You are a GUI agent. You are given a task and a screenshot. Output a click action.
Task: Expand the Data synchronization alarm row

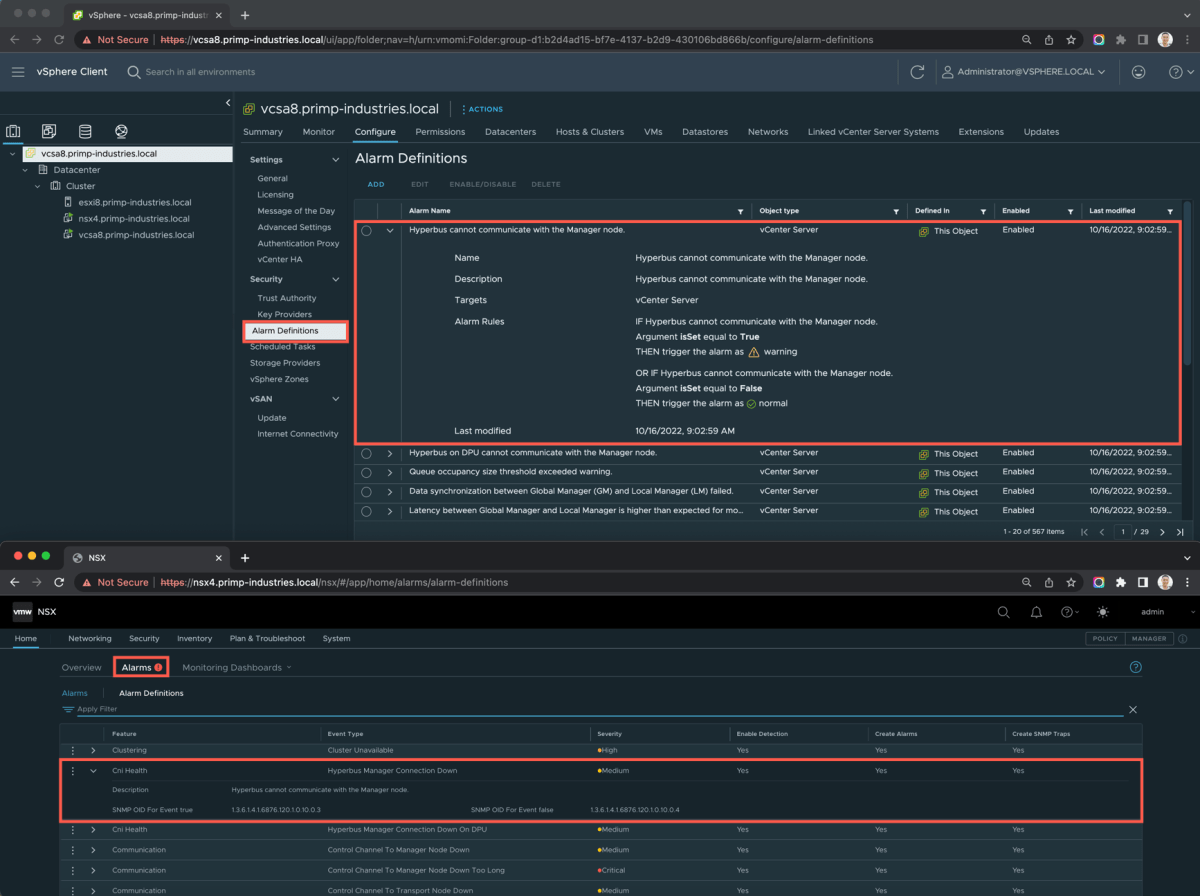[390, 492]
